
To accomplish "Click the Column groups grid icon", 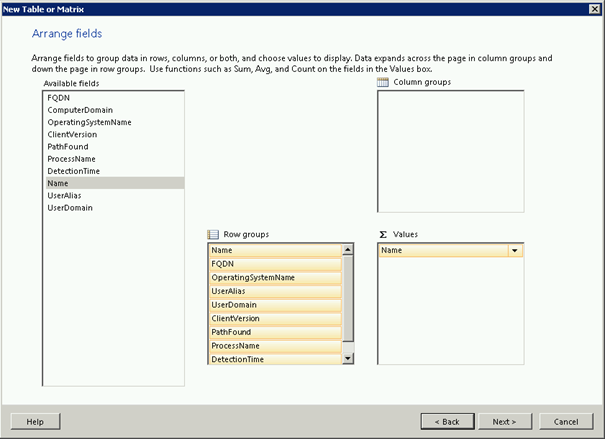I will point(383,82).
